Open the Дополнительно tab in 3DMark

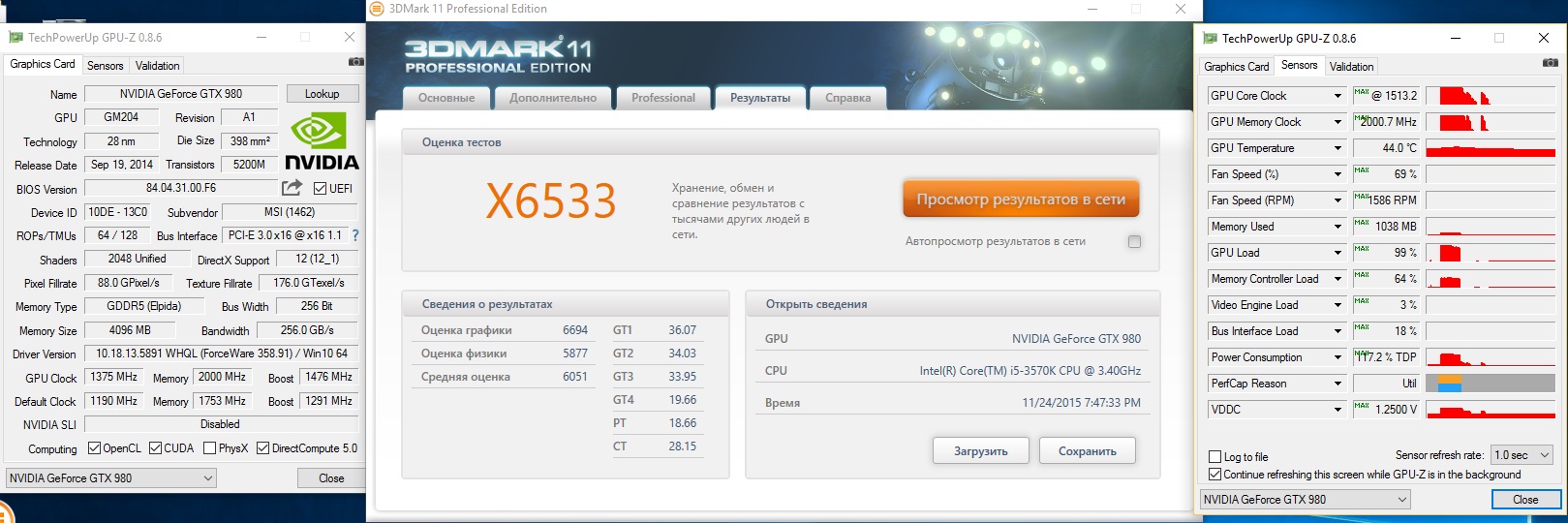pos(553,98)
